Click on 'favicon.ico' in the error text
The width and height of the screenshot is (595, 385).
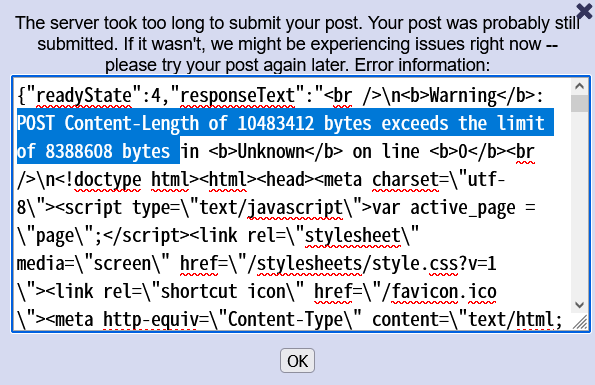click(444, 291)
